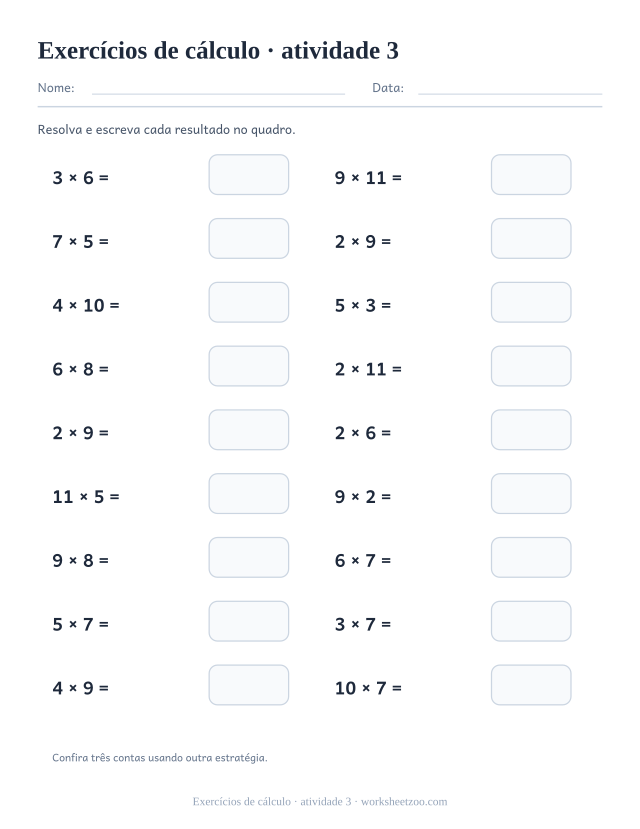Image resolution: width=640 pixels, height=829 pixels.
Task: Select the answer box for 5 × 3
Action: 531,302
